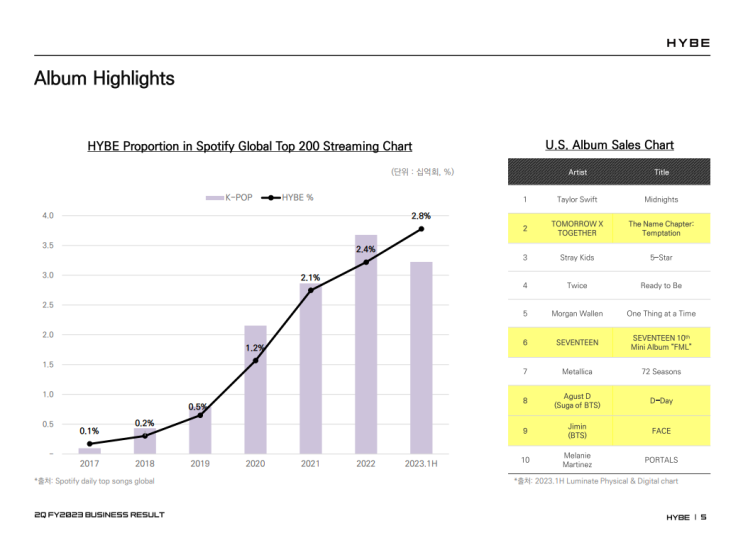Click the 2.1% data label
Image resolution: width=743 pixels, height=538 pixels.
point(310,278)
